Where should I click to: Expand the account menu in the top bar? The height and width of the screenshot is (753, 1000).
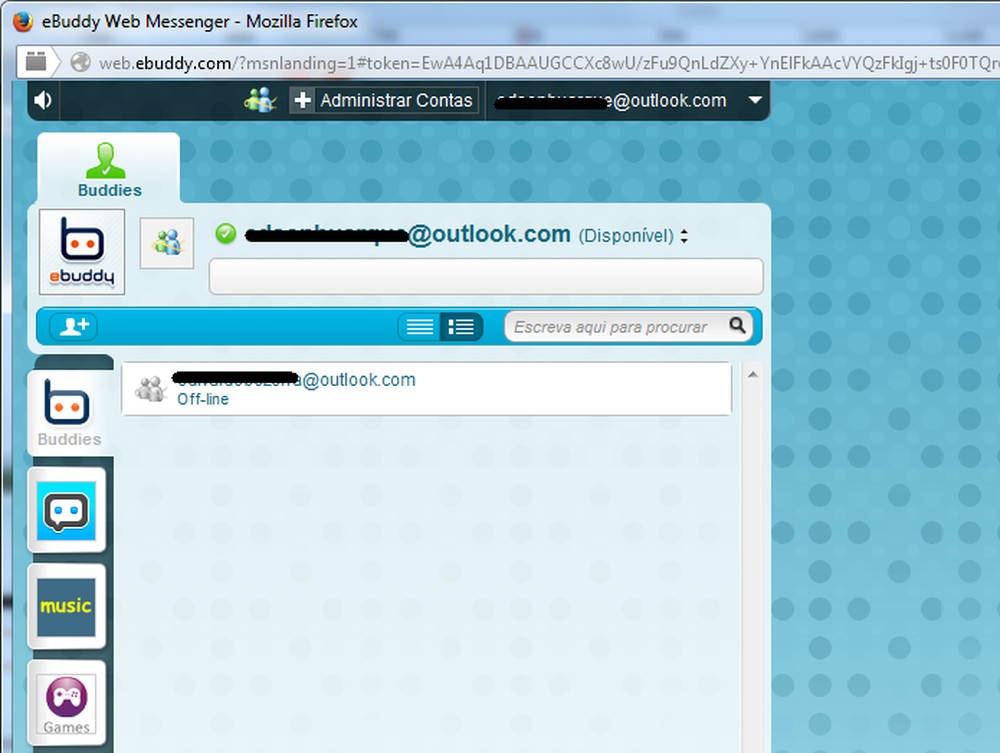(x=756, y=100)
